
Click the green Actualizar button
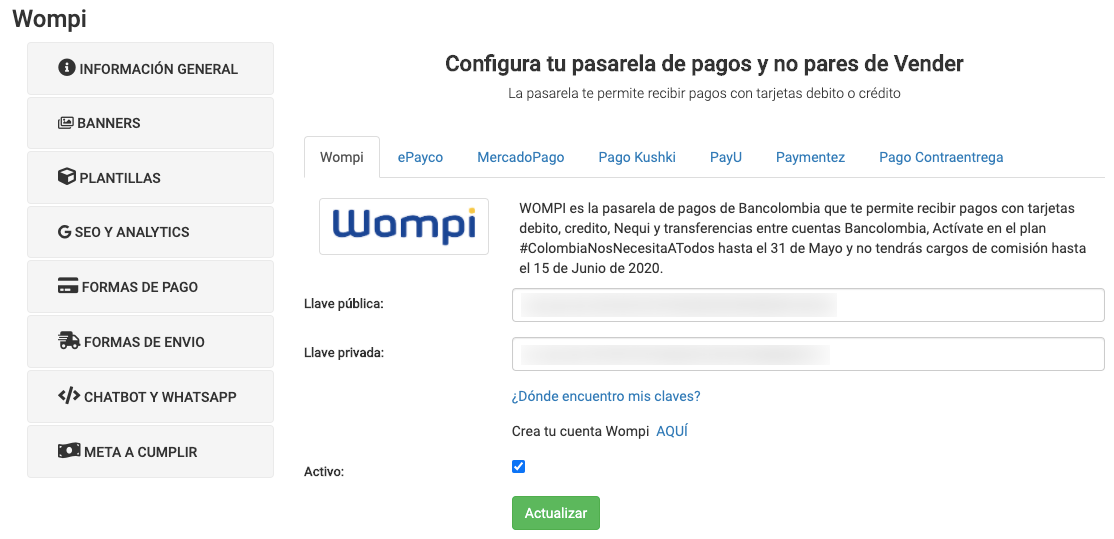click(x=556, y=513)
